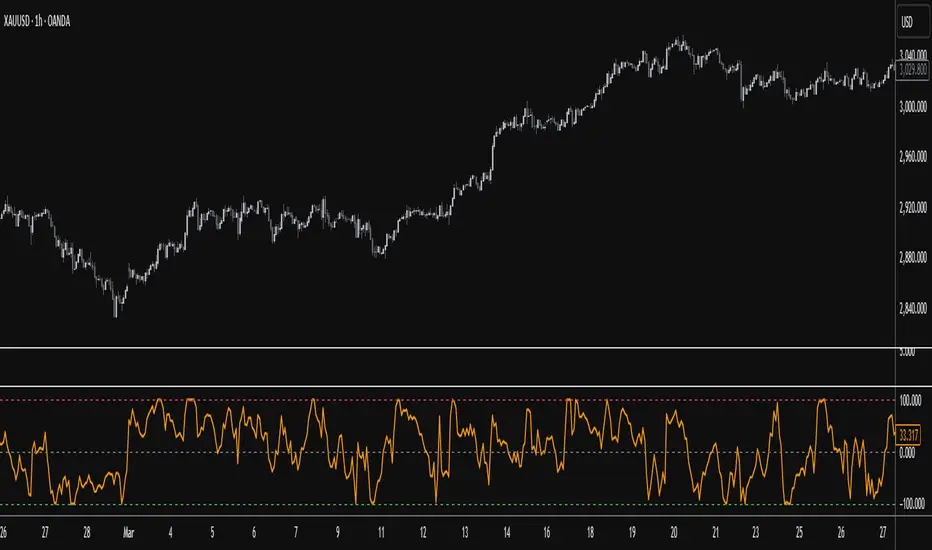Select the orange indicator value label 33.317

908,436
